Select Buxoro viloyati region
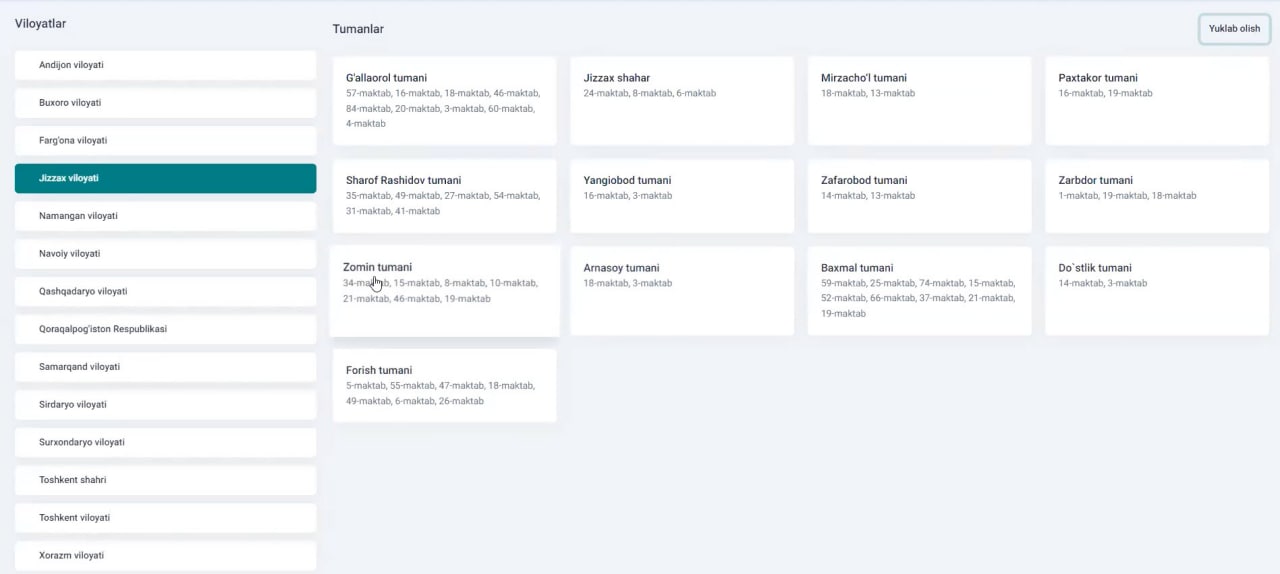 165,103
